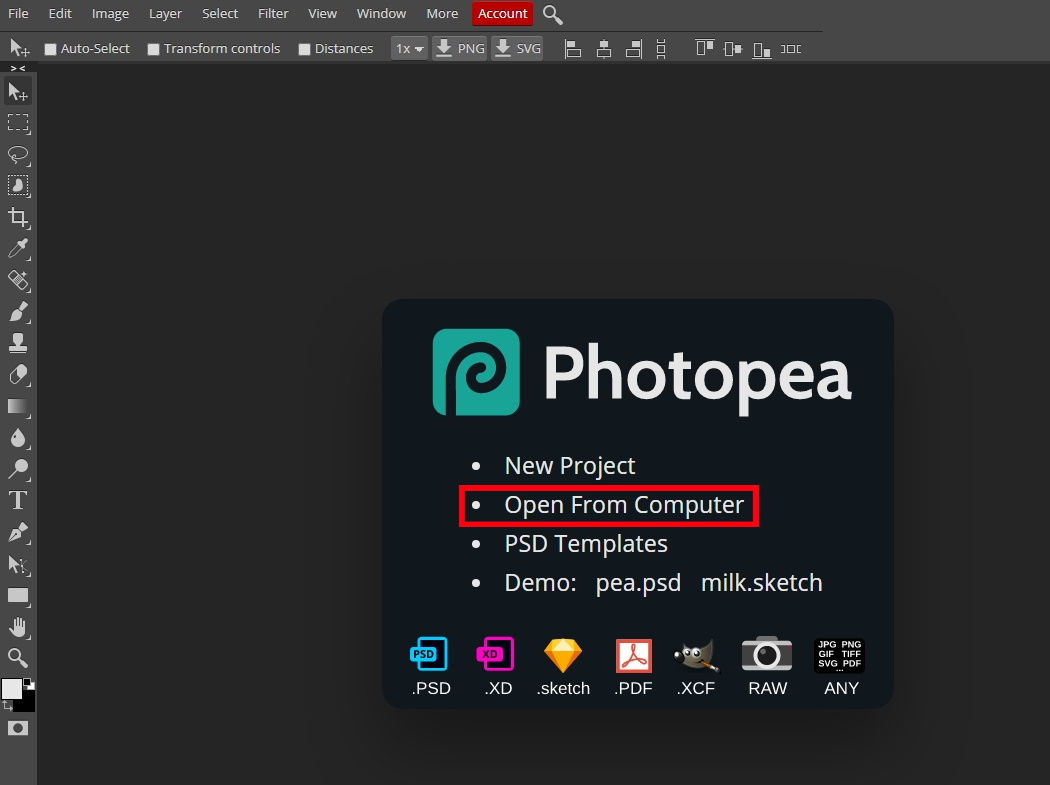Export as SVG button
Screen dimensions: 1050x785
(518, 48)
